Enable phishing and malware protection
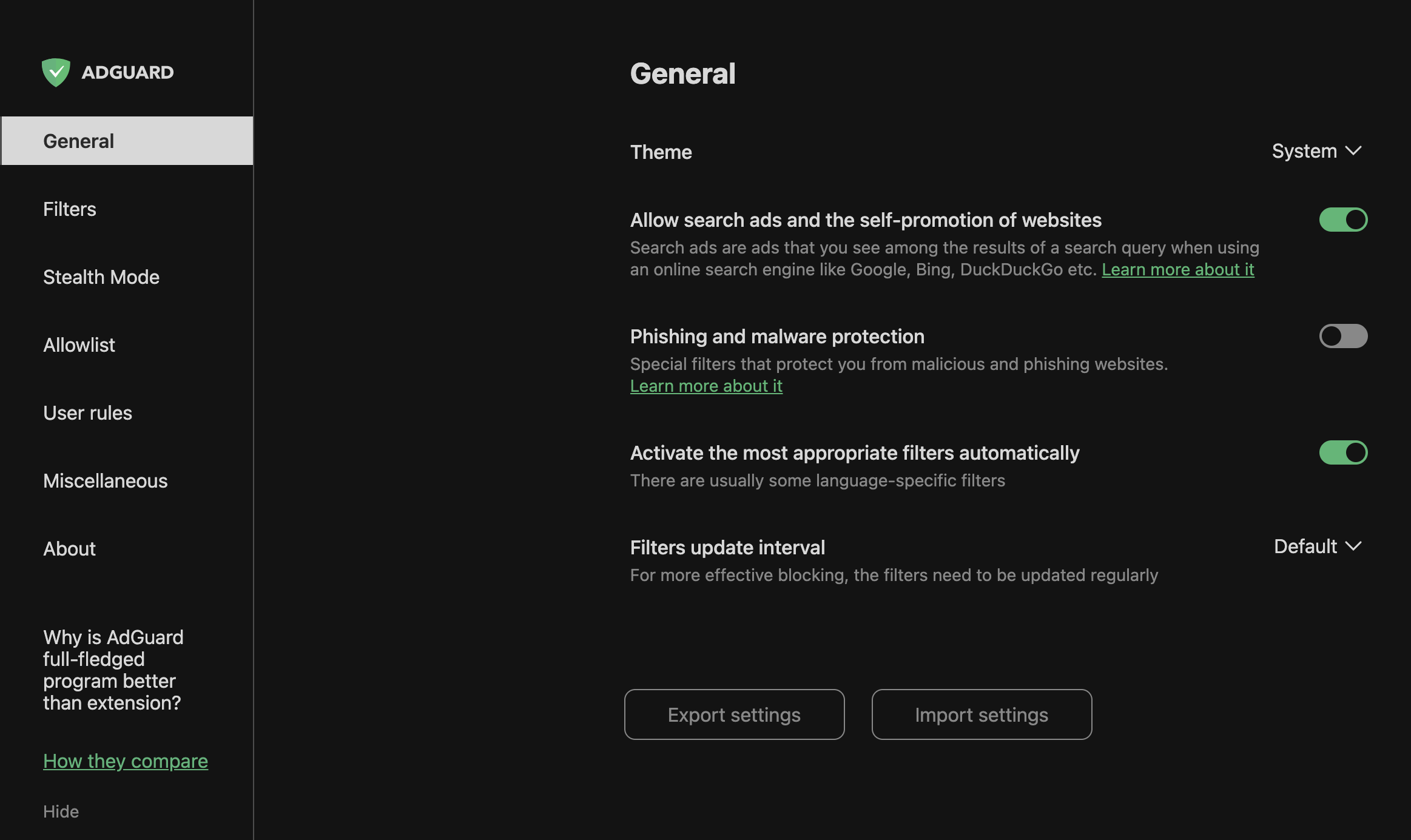The image size is (1411, 840). tap(1344, 335)
